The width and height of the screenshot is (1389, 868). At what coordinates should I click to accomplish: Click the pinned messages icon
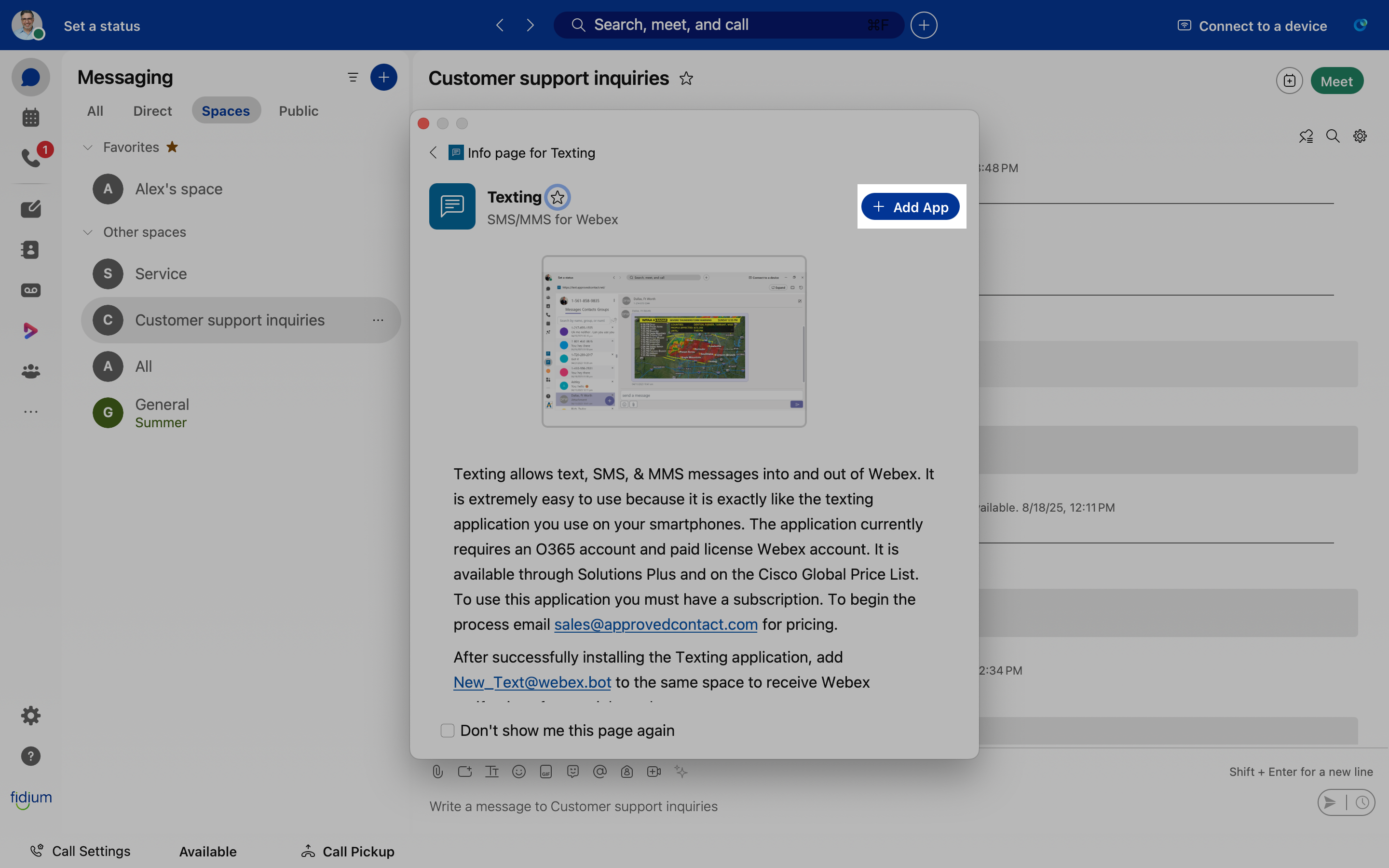coord(1306,136)
